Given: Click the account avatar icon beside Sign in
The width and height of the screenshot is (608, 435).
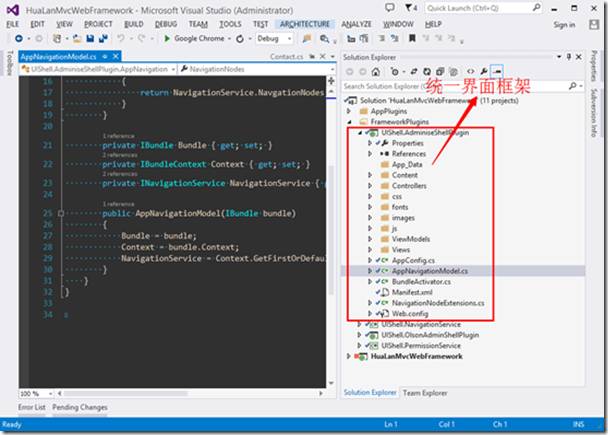Looking at the screenshot, I should (594, 25).
